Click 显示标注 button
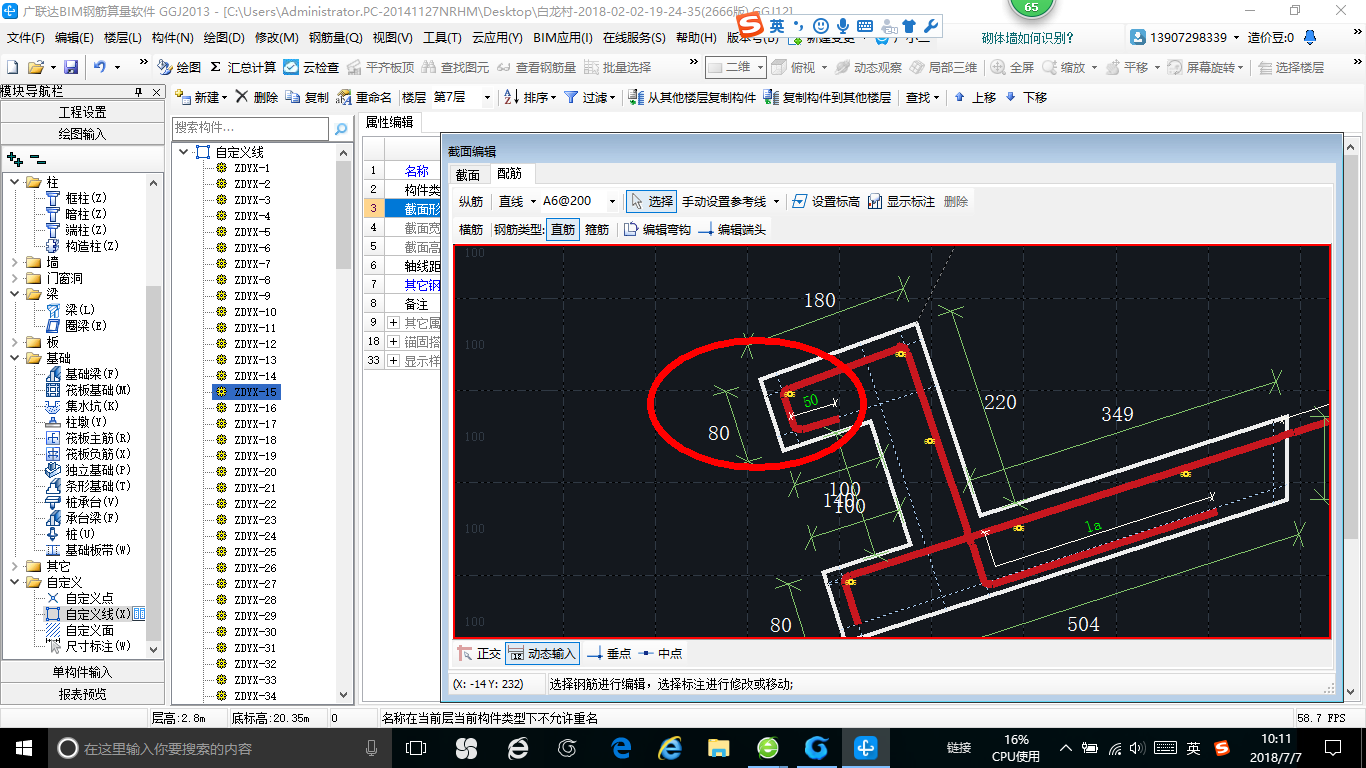Image resolution: width=1366 pixels, height=768 pixels. coord(901,201)
